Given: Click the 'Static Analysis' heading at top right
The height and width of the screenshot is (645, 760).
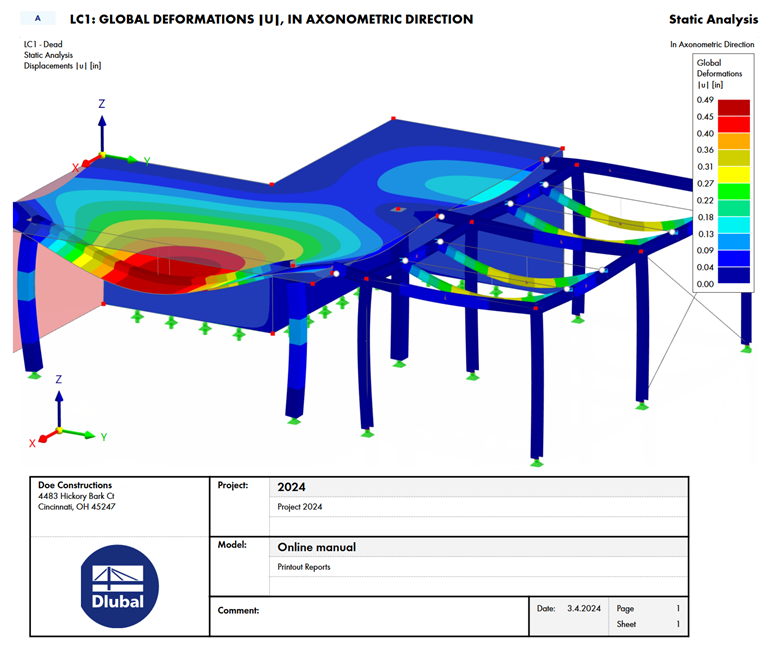Looking at the screenshot, I should coord(713,19).
